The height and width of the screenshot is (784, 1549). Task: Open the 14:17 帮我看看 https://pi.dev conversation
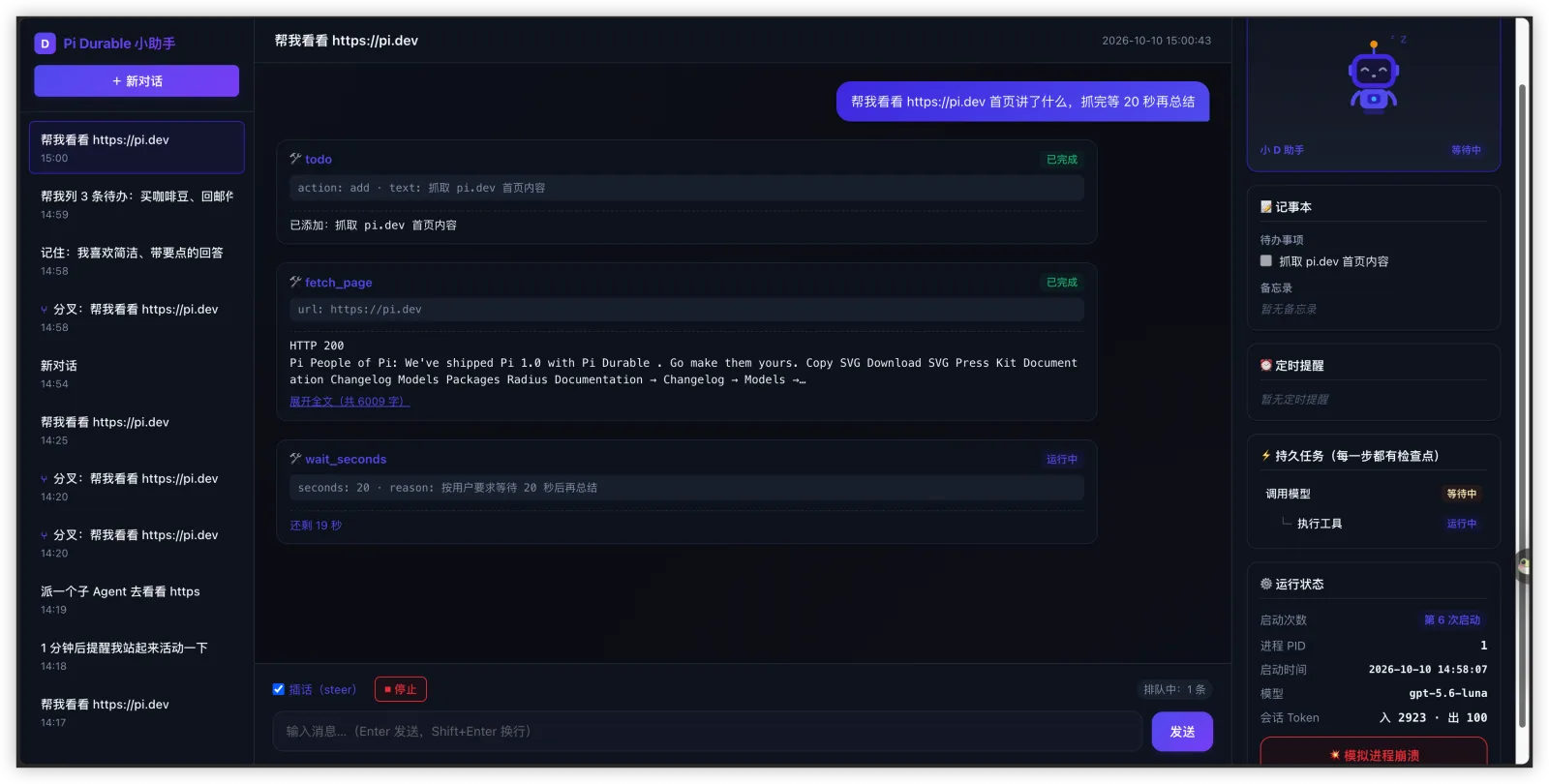coord(137,712)
